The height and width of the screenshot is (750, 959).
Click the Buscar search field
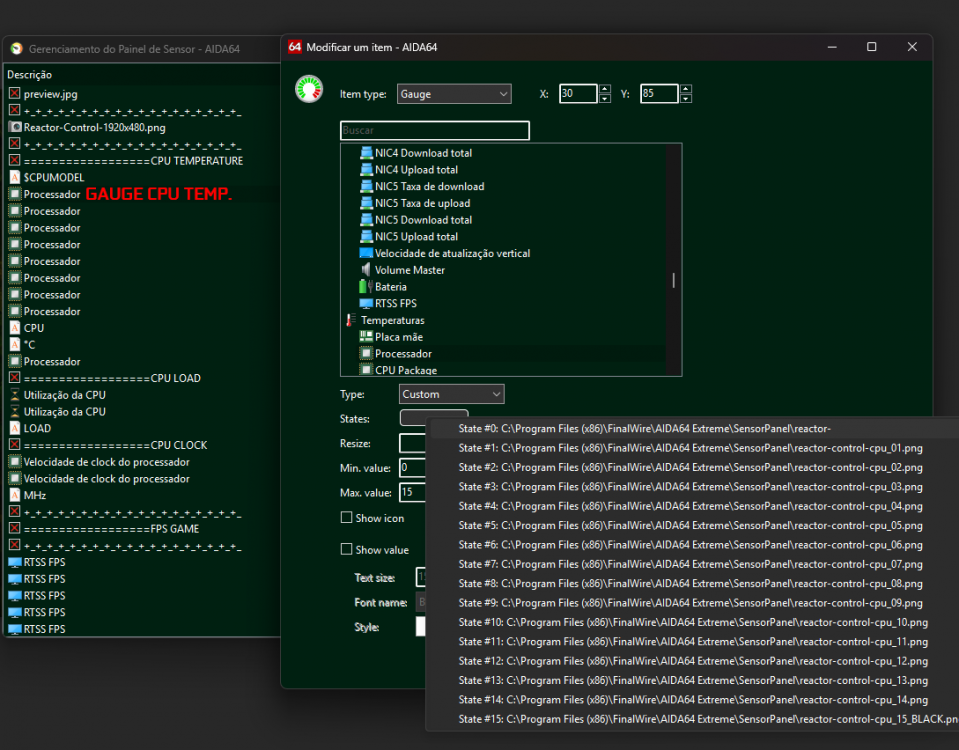(x=434, y=131)
